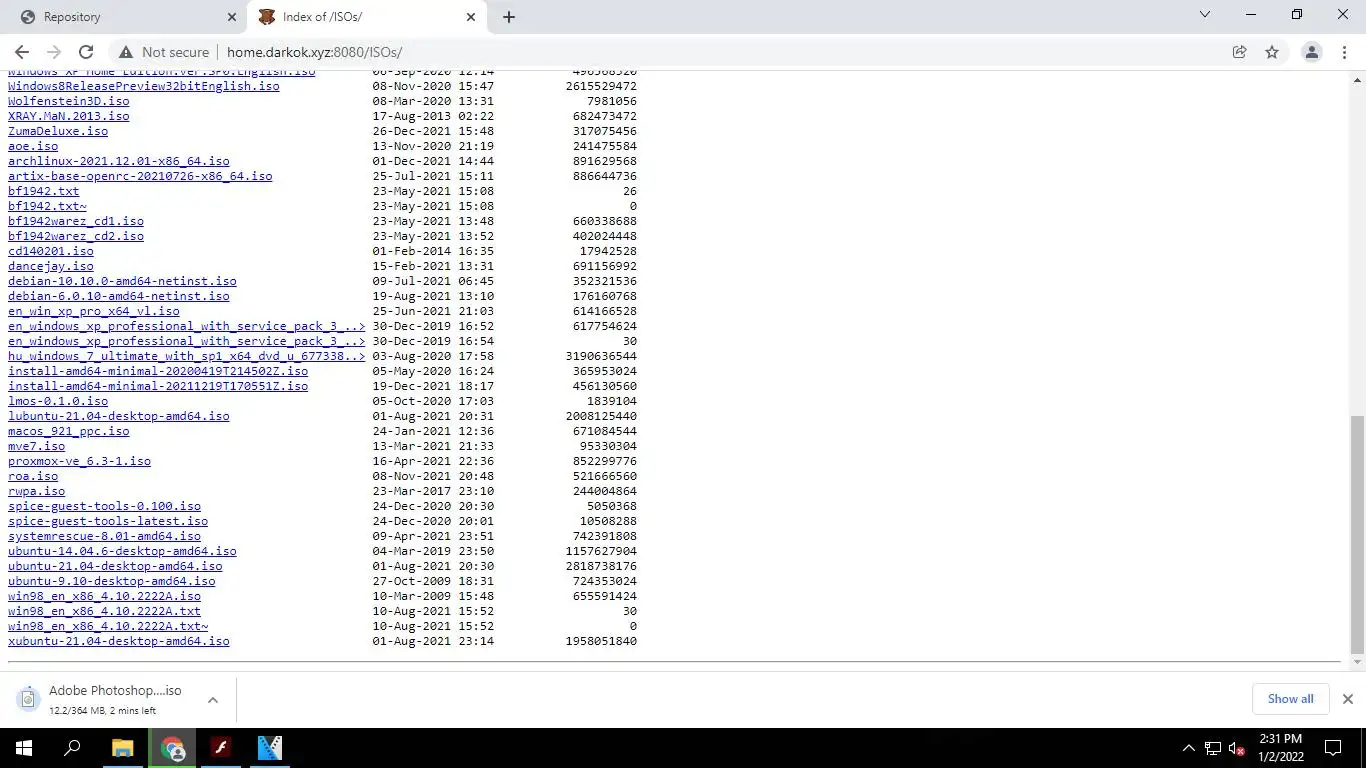This screenshot has width=1366, height=768.
Task: Download xubuntu-21.04-desktop-amd64.iso
Action: 119,641
